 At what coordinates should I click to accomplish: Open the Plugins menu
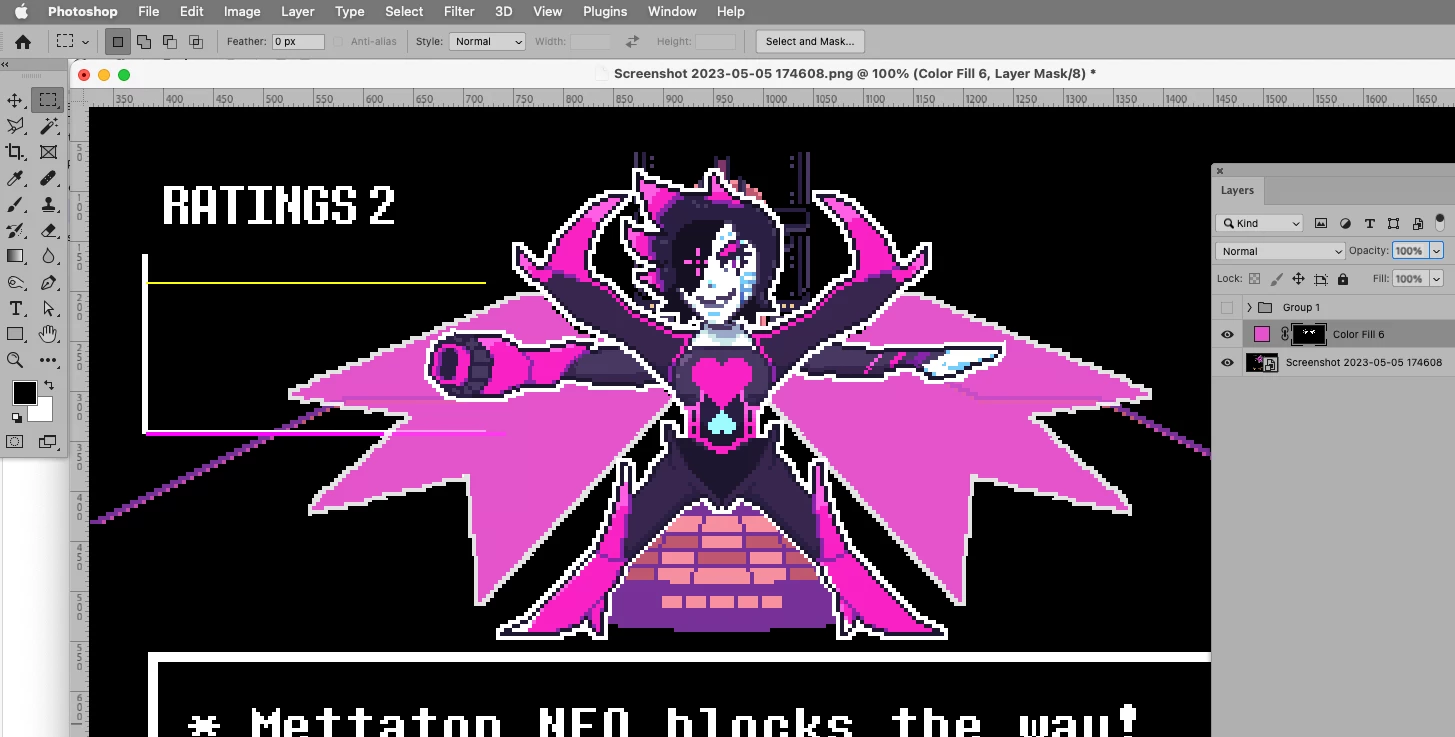604,11
